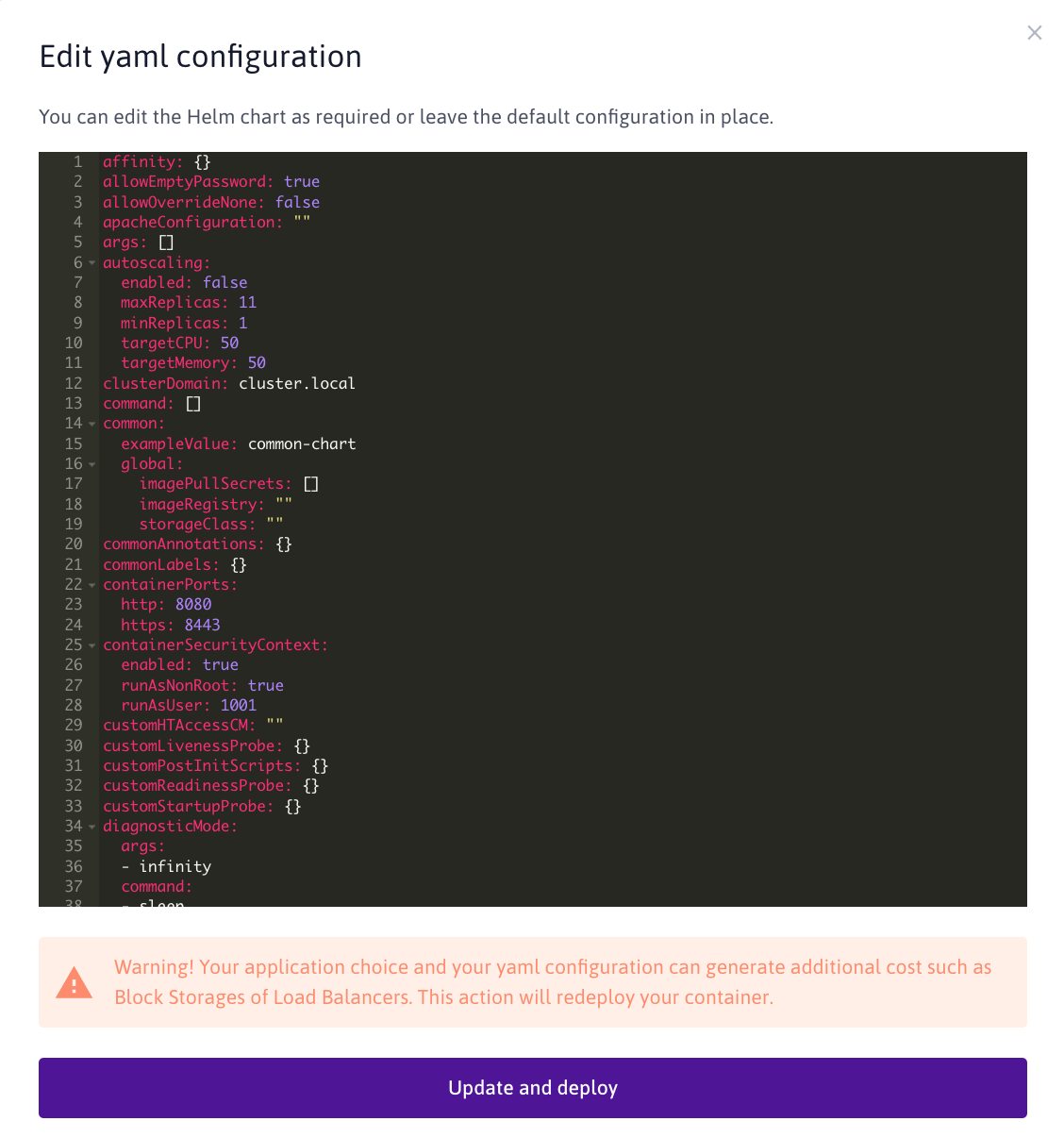Click the targetCPU value 50
The image size is (1064, 1138).
(229, 343)
